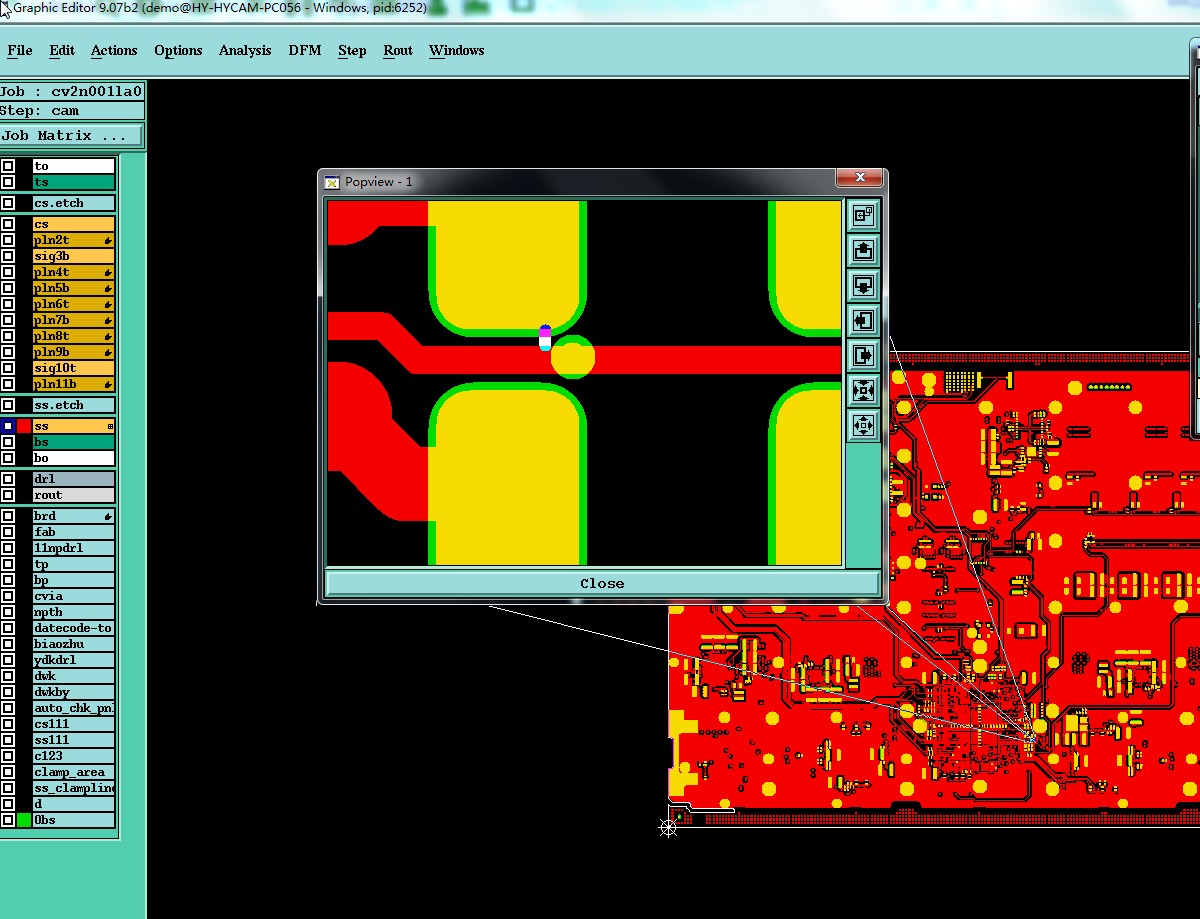Select the dwkby layer name

pyautogui.click(x=74, y=692)
